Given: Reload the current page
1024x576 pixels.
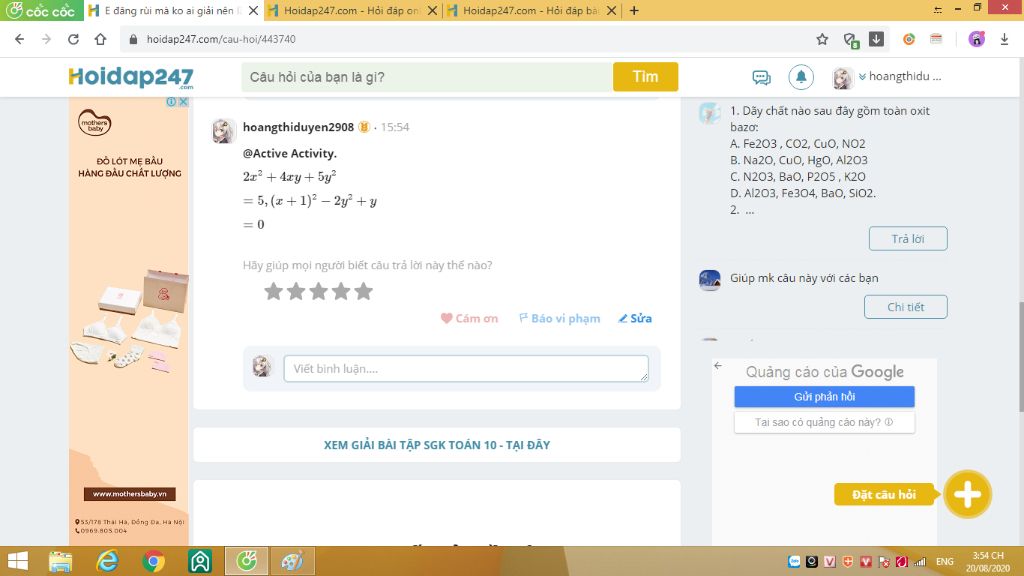Looking at the screenshot, I should (73, 39).
